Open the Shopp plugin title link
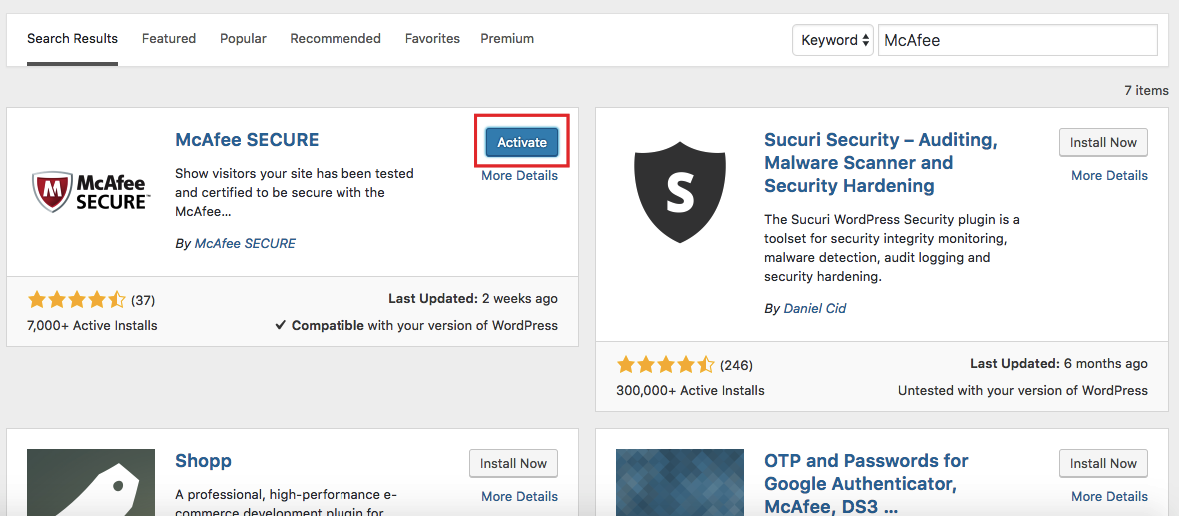The height and width of the screenshot is (516, 1179). click(203, 461)
